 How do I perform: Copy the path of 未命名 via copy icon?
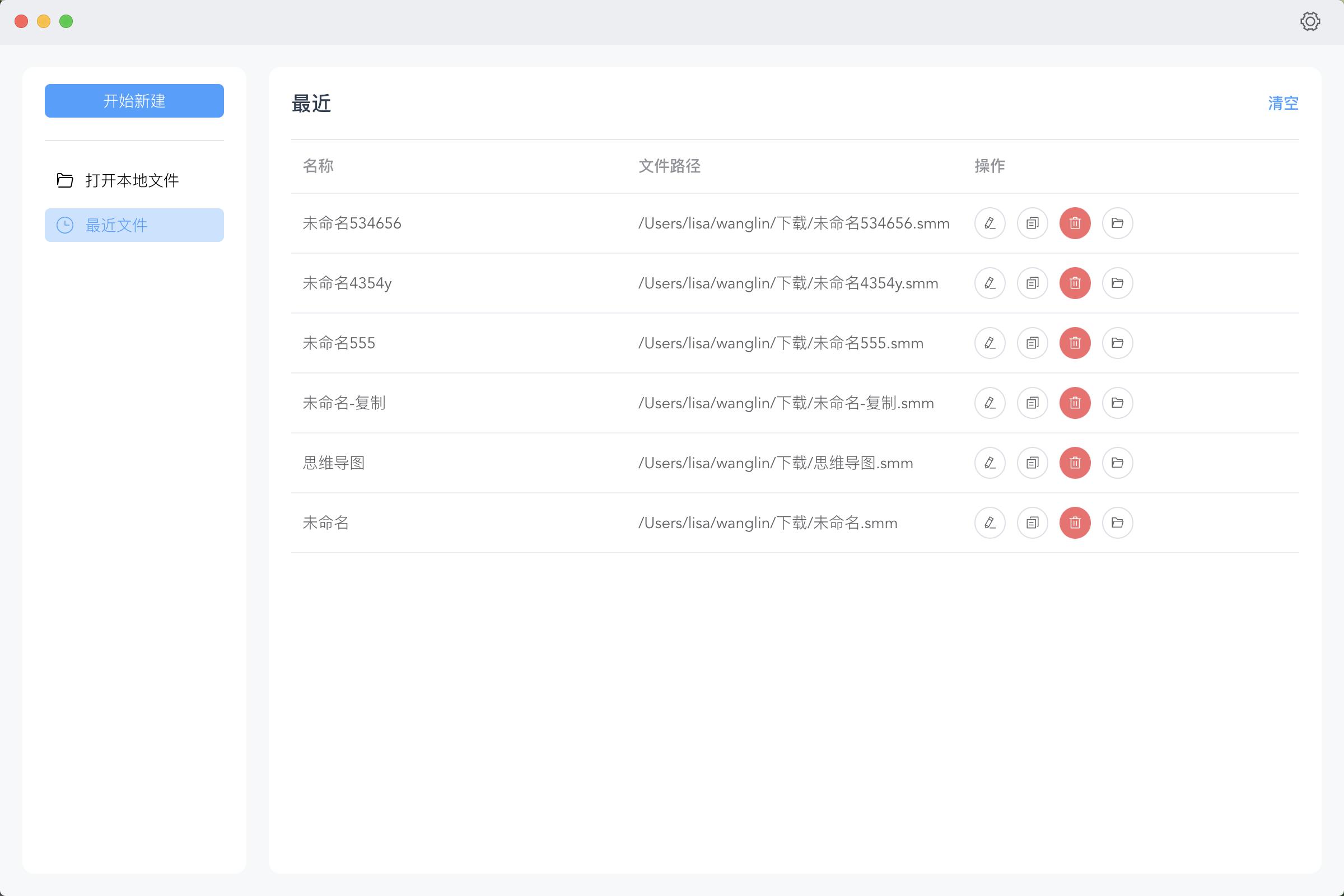click(1032, 522)
